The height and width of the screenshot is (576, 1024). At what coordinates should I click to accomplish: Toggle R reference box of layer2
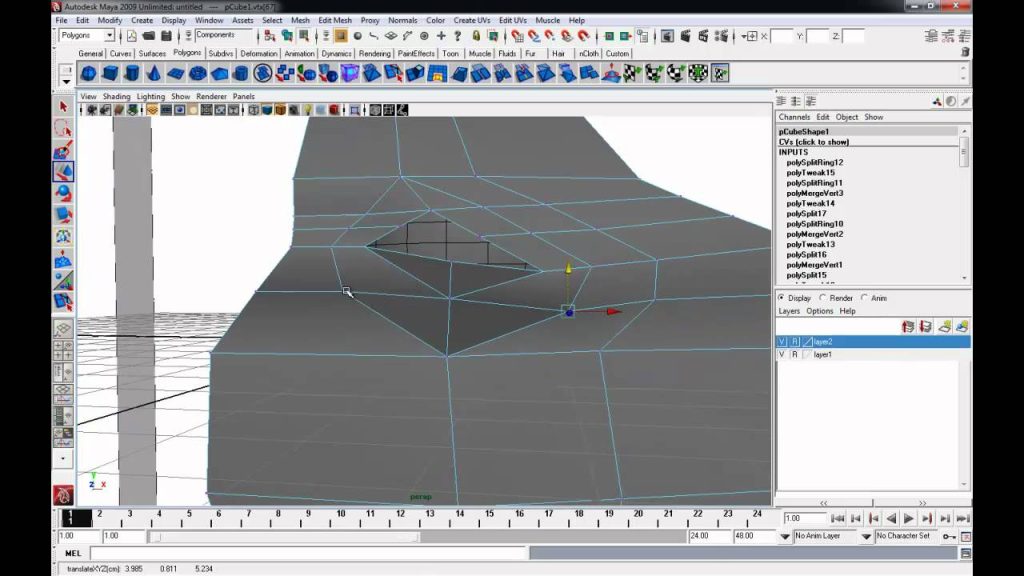(795, 342)
